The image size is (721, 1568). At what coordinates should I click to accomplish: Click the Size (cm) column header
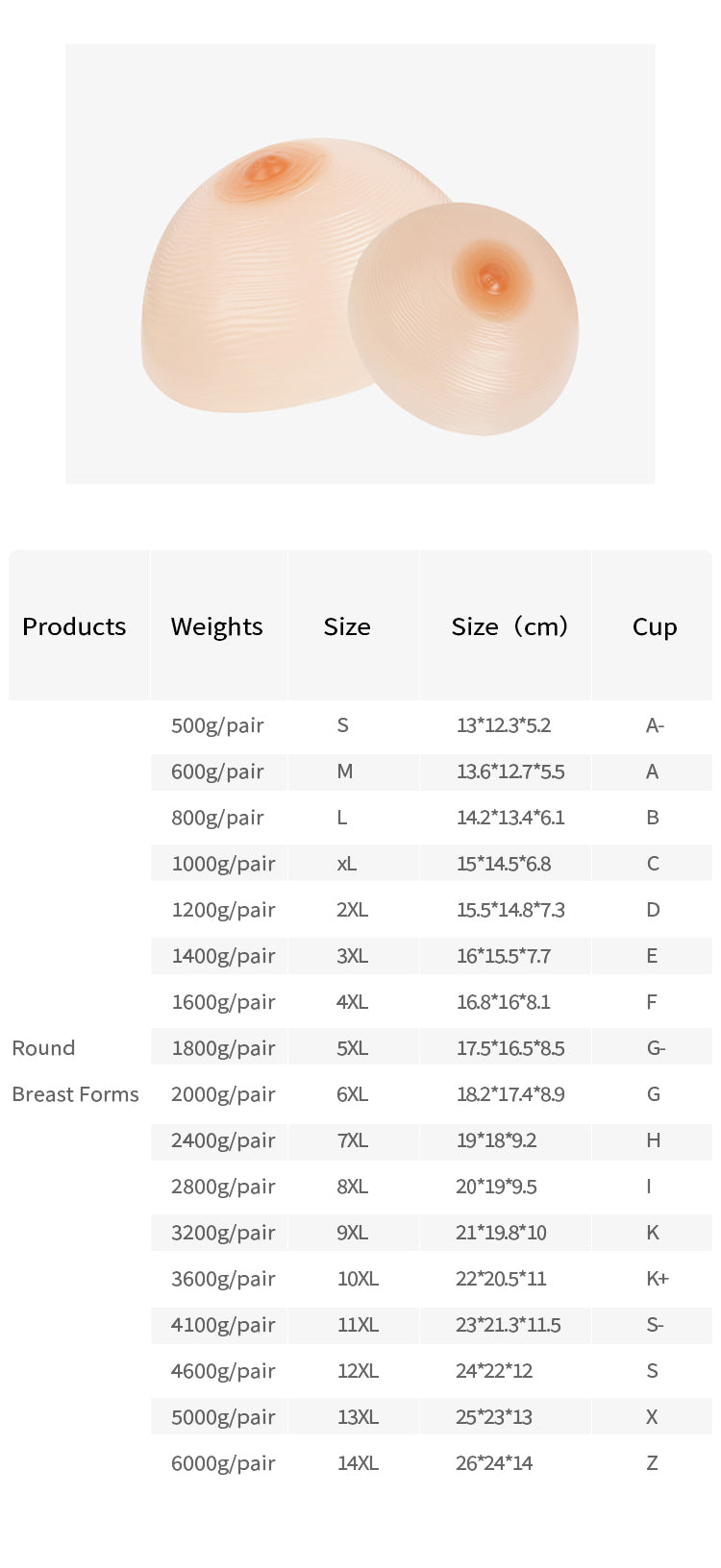point(510,626)
